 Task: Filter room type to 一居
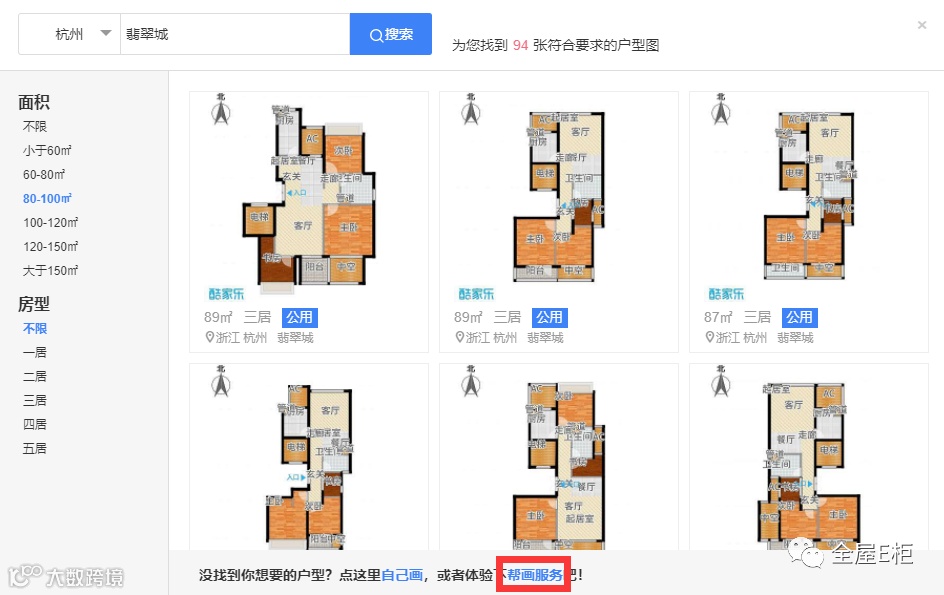coord(35,352)
